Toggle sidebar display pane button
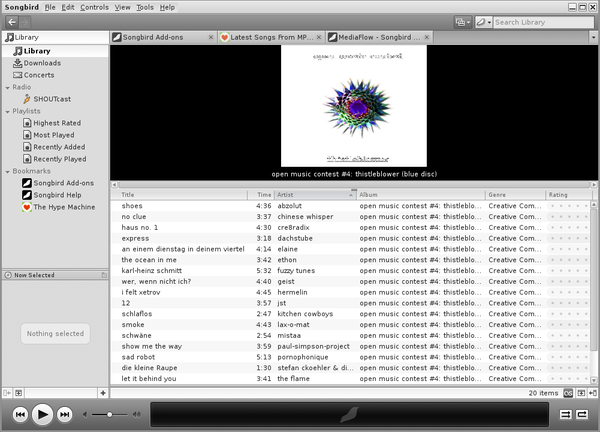This screenshot has width=600, height=432. [x=19, y=393]
